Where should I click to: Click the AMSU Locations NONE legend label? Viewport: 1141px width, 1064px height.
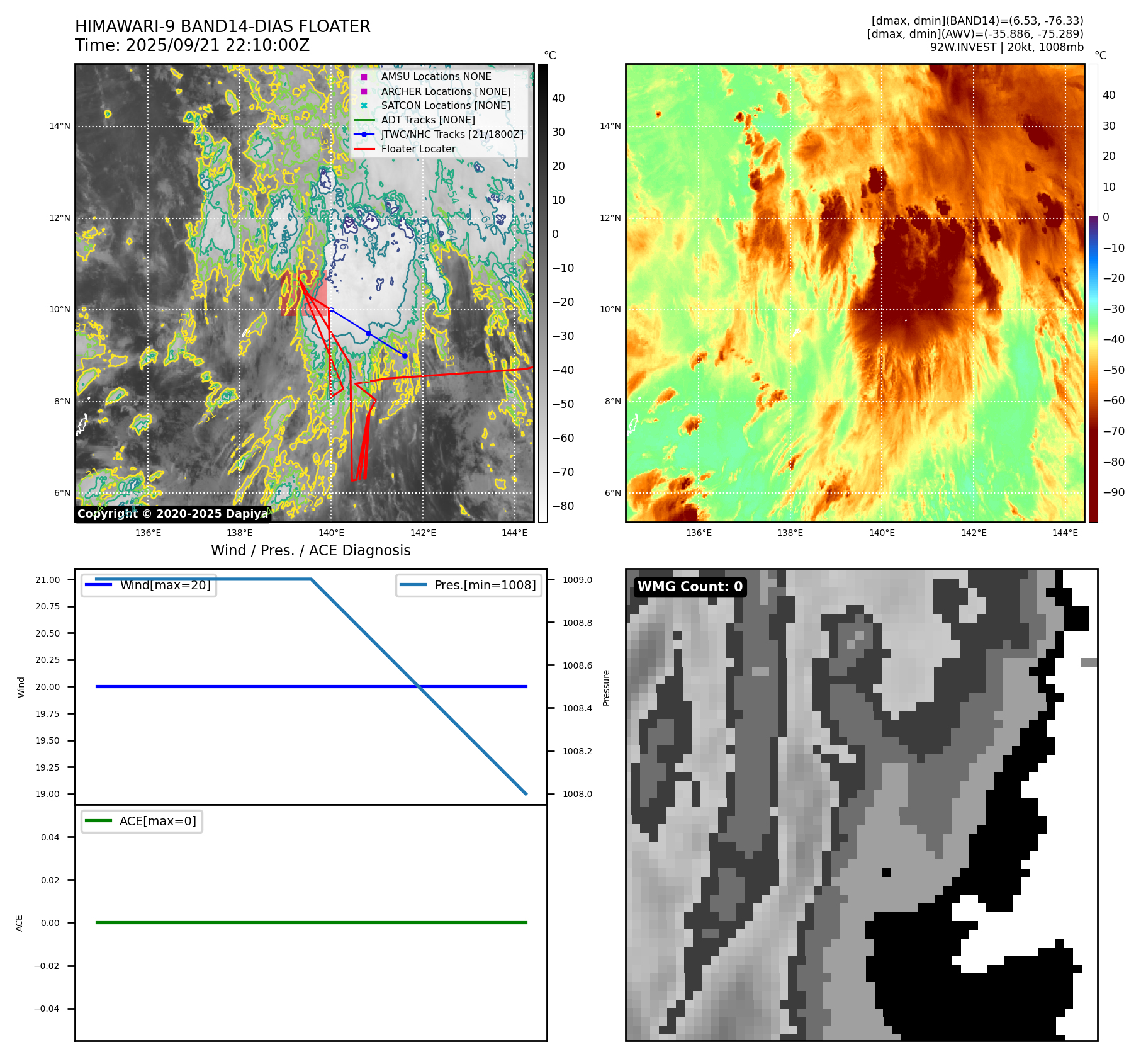click(436, 77)
